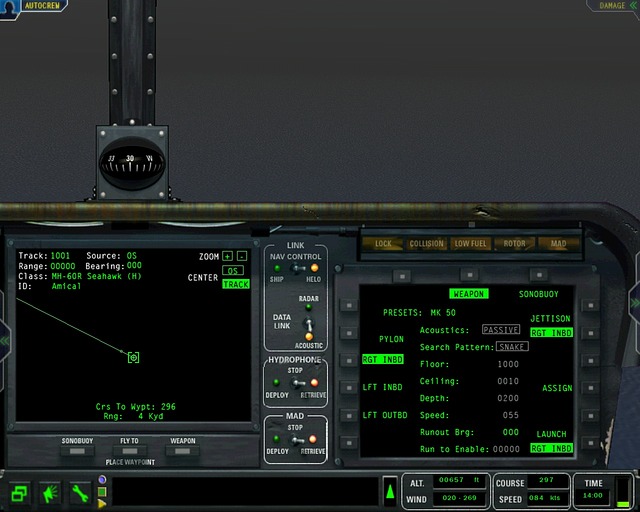Click the message log text box
Viewport: 640px width, 512px height.
[x=245, y=492]
